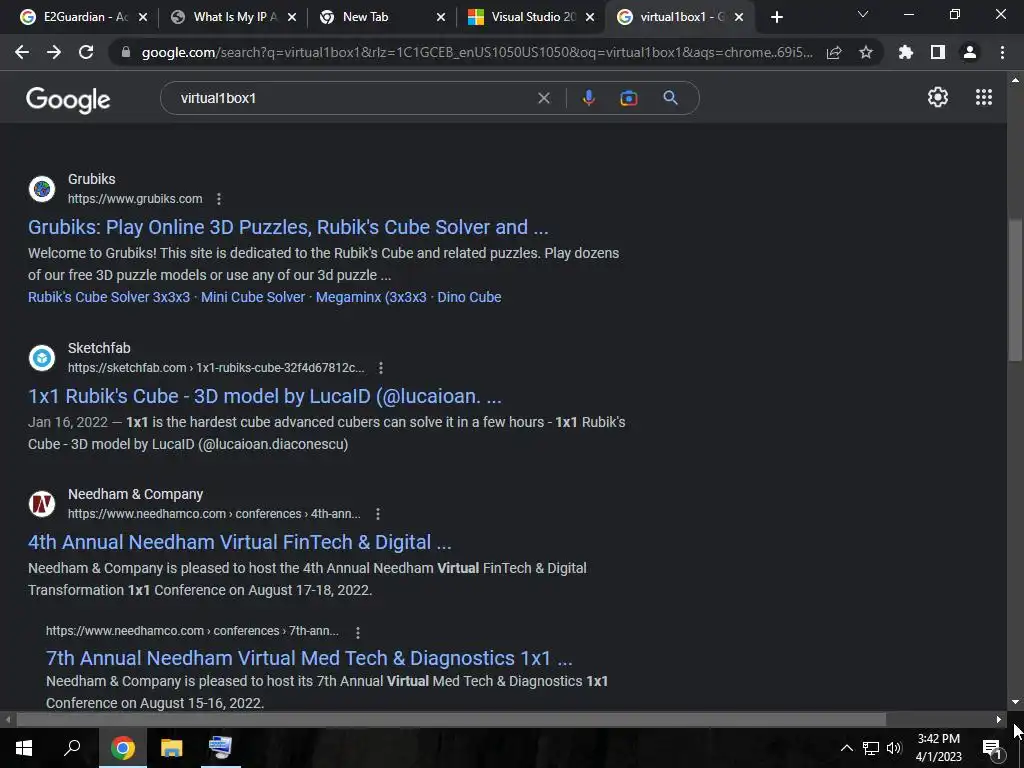Click Needham & Company favicon
The width and height of the screenshot is (1024, 768).
coord(42,504)
